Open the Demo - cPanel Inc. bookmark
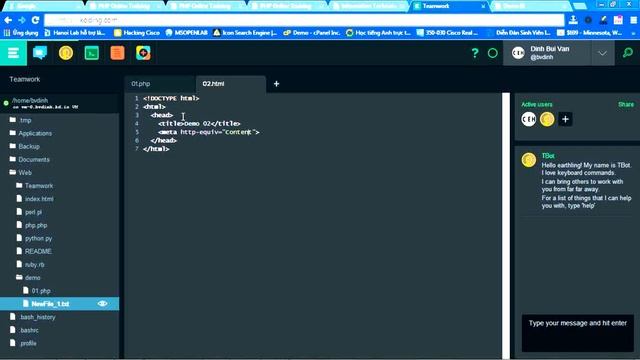Image resolution: width=640 pixels, height=360 pixels. tap(311, 33)
